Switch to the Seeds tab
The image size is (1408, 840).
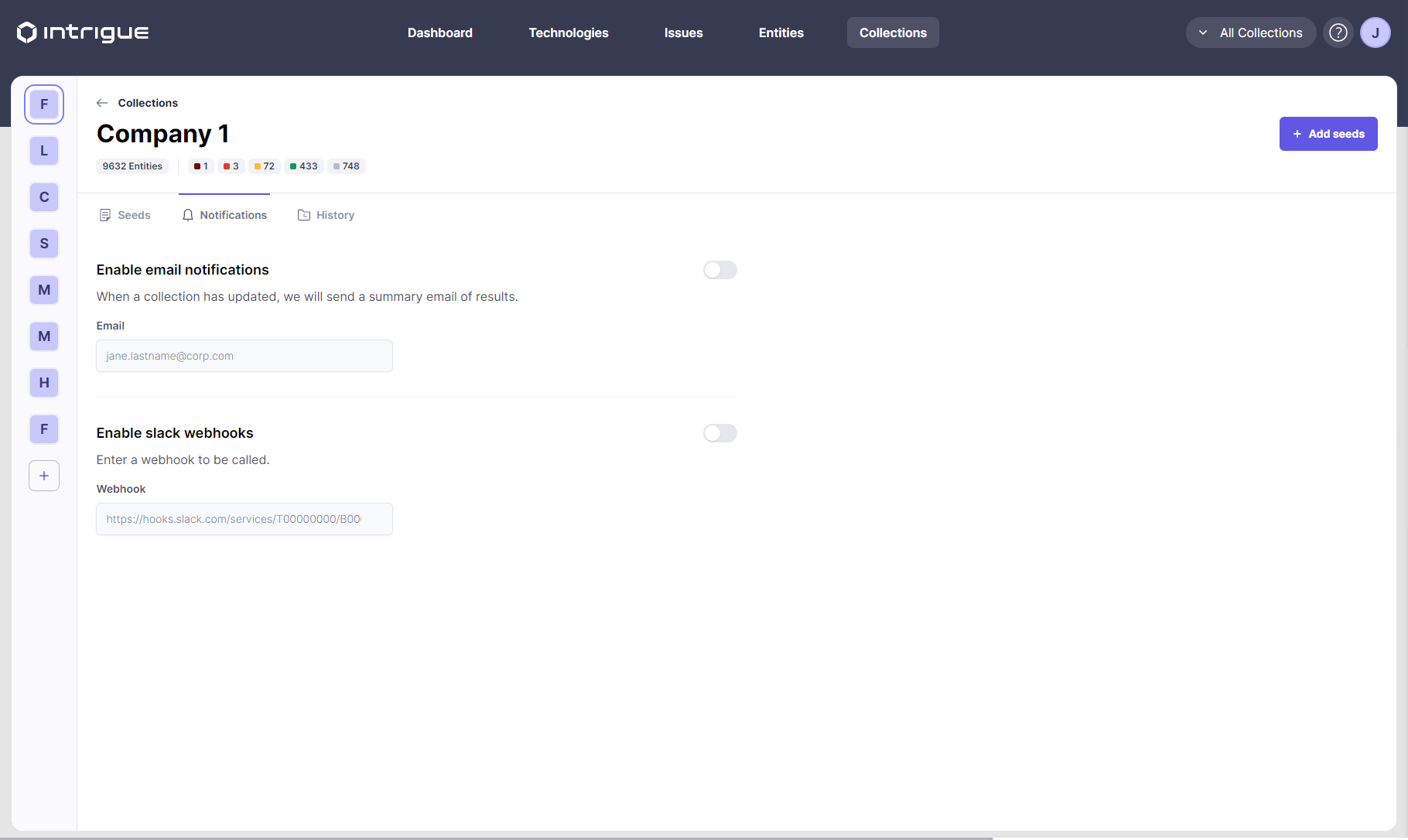point(125,215)
